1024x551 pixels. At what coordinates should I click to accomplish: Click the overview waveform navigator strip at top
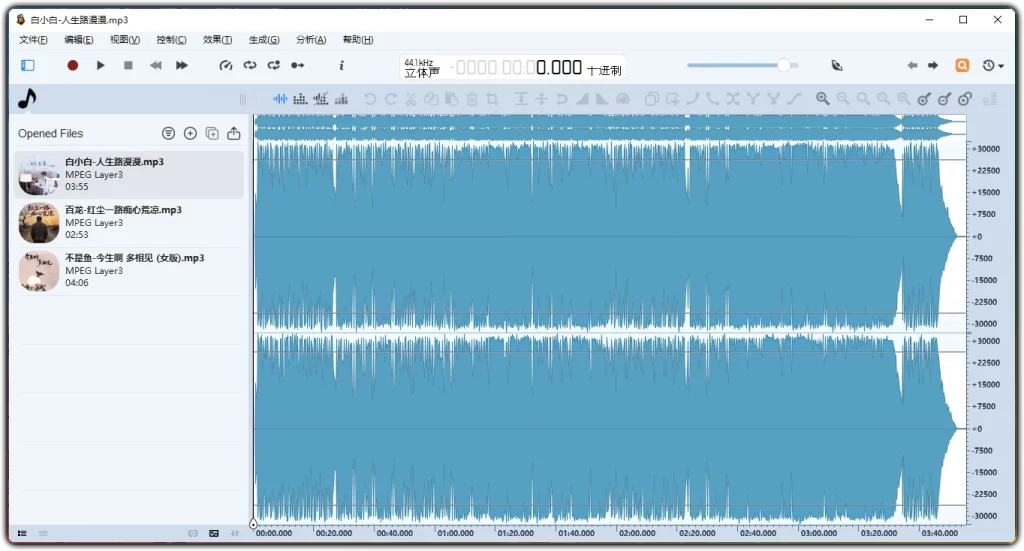610,126
